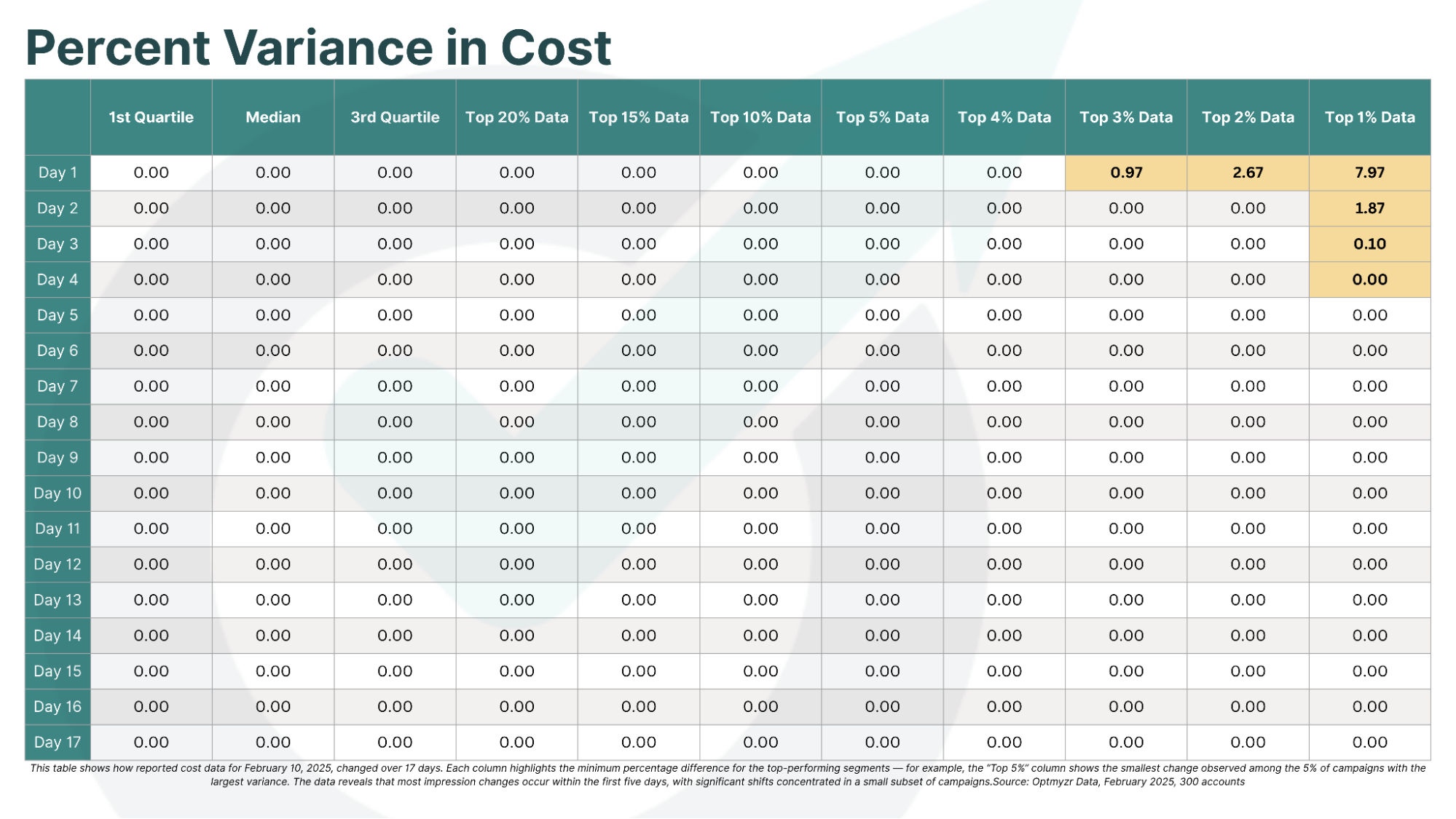The image size is (1456, 819).
Task: Click the "Day 6" row label
Action: tap(58, 351)
